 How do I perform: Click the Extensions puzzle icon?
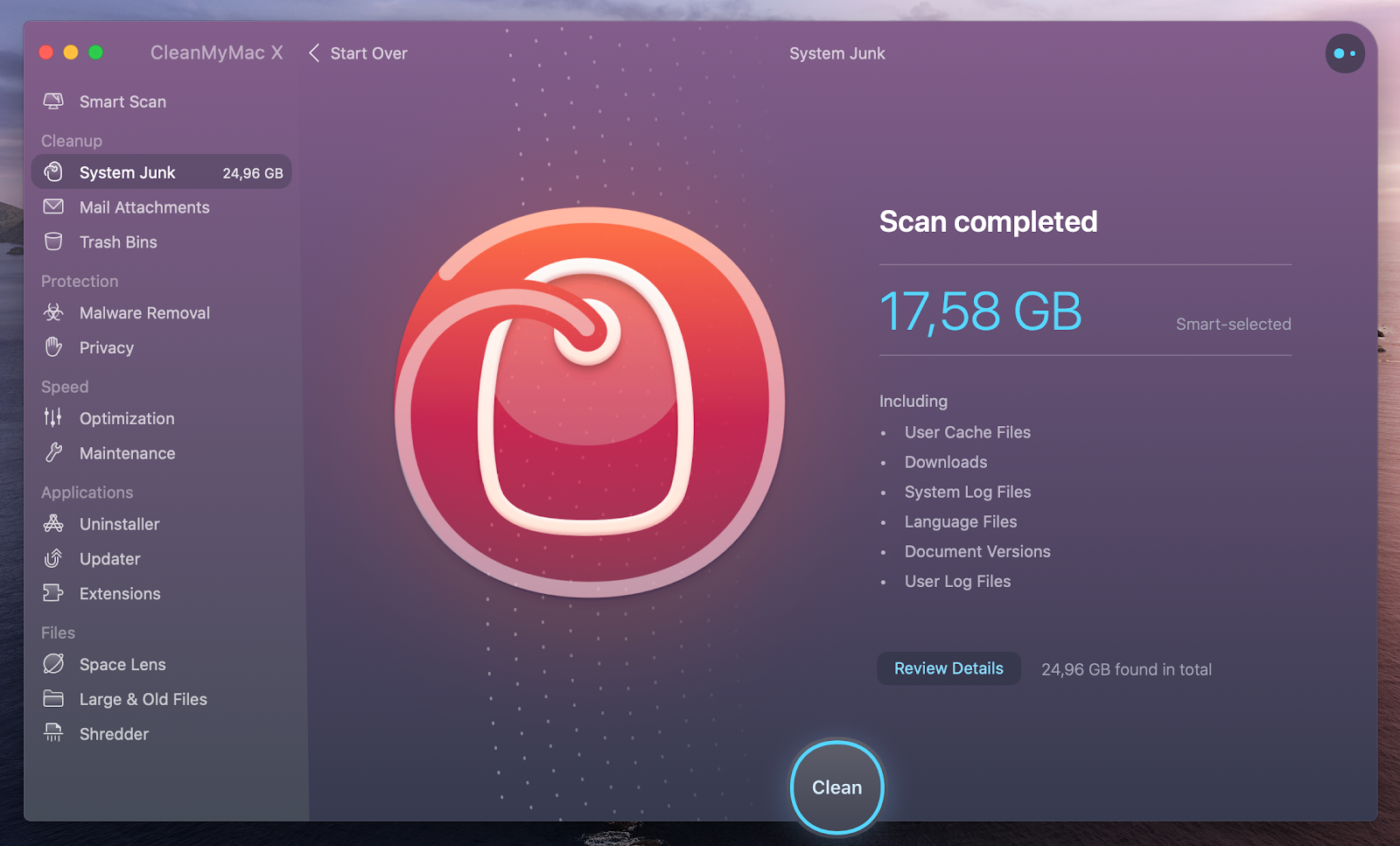pyautogui.click(x=53, y=593)
